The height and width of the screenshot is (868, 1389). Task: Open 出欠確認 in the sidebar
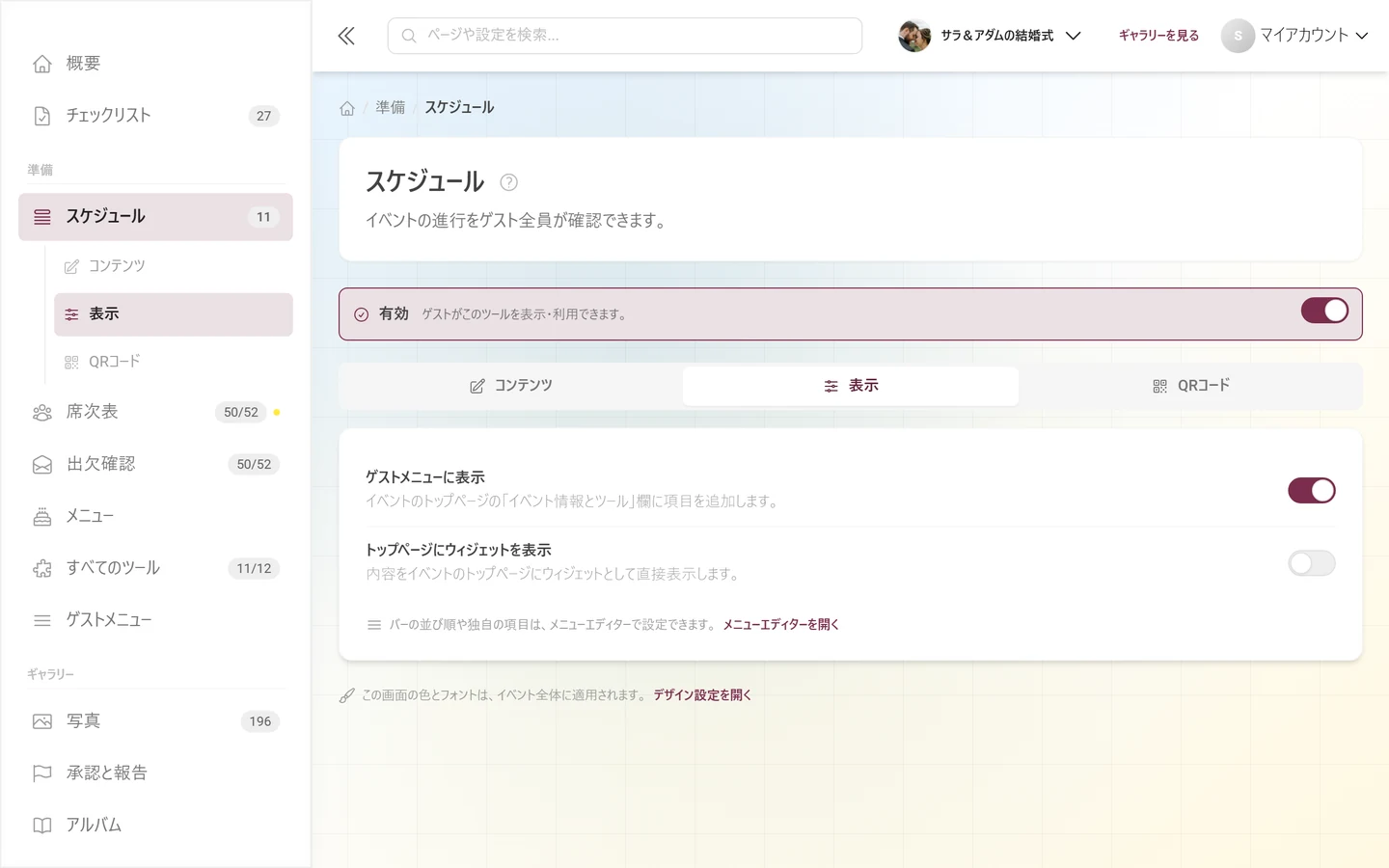(x=155, y=464)
